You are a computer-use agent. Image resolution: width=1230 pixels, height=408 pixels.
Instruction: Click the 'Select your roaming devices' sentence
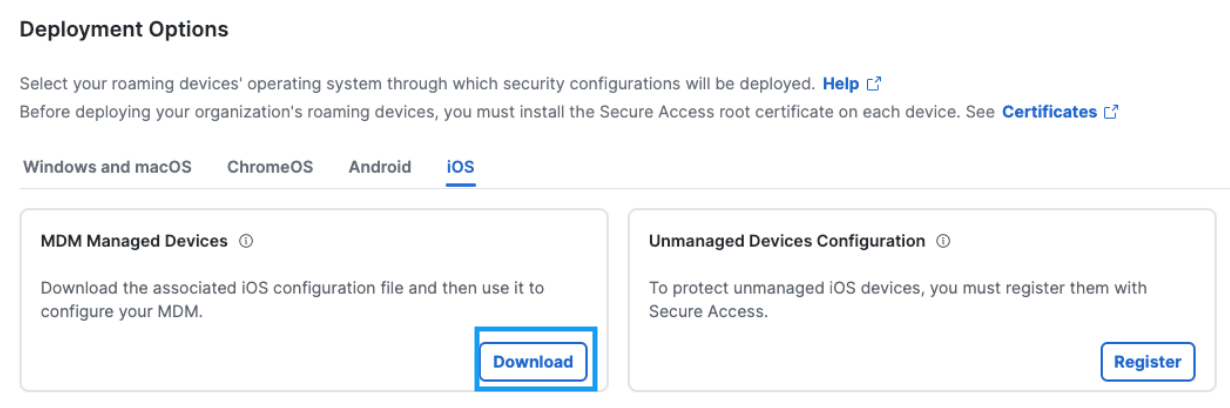pos(417,83)
